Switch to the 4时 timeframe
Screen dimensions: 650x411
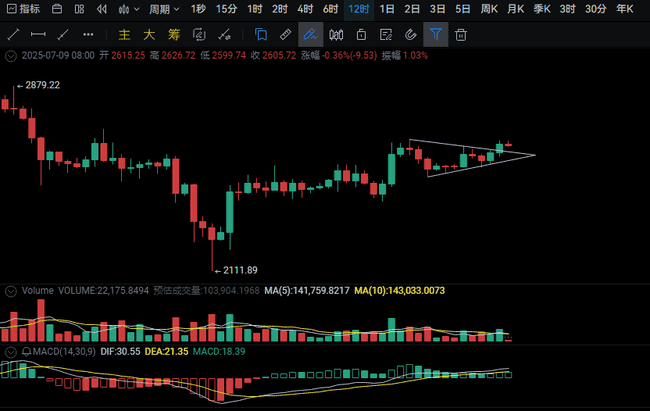304,9
